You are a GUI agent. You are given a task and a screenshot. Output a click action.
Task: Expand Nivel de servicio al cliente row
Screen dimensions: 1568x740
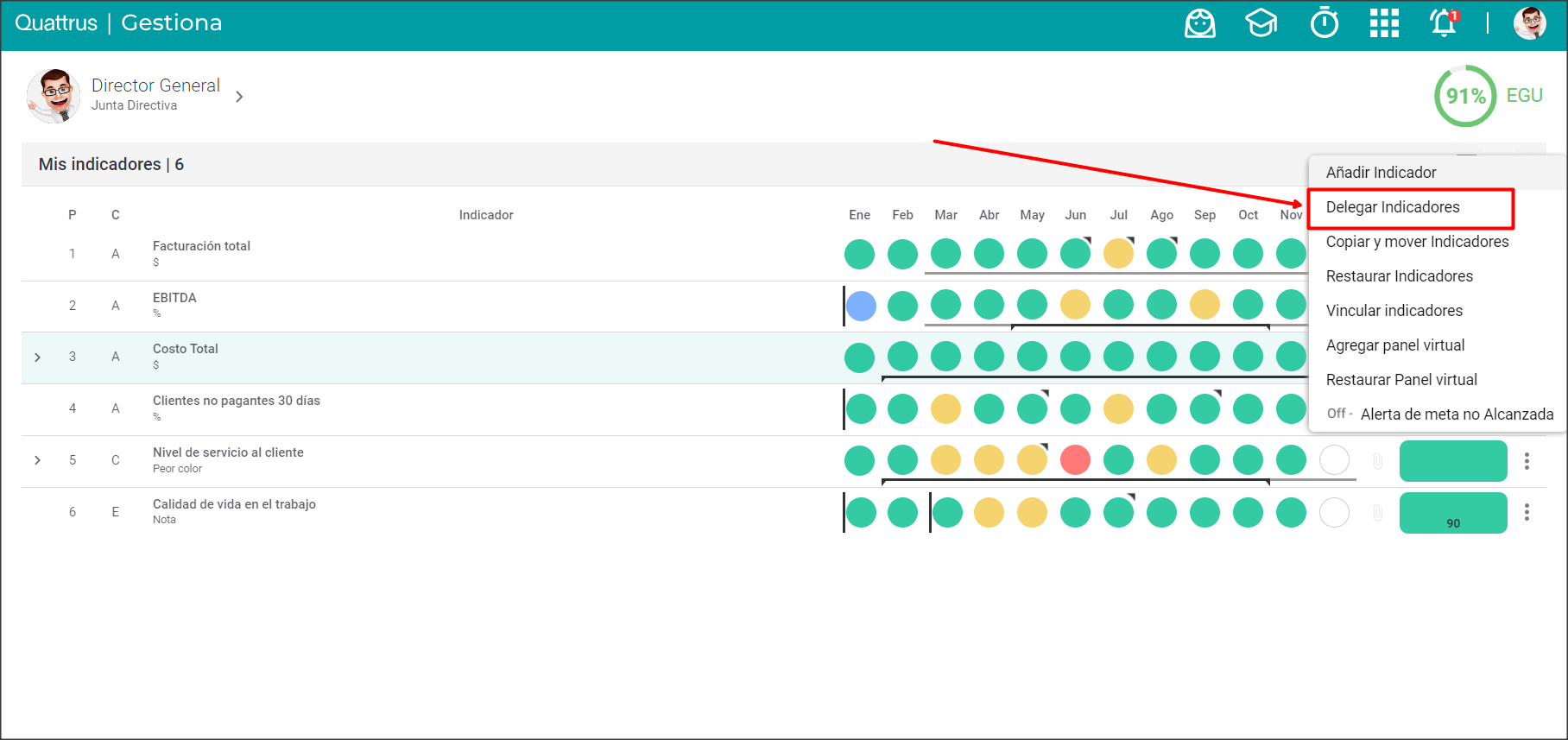point(37,460)
